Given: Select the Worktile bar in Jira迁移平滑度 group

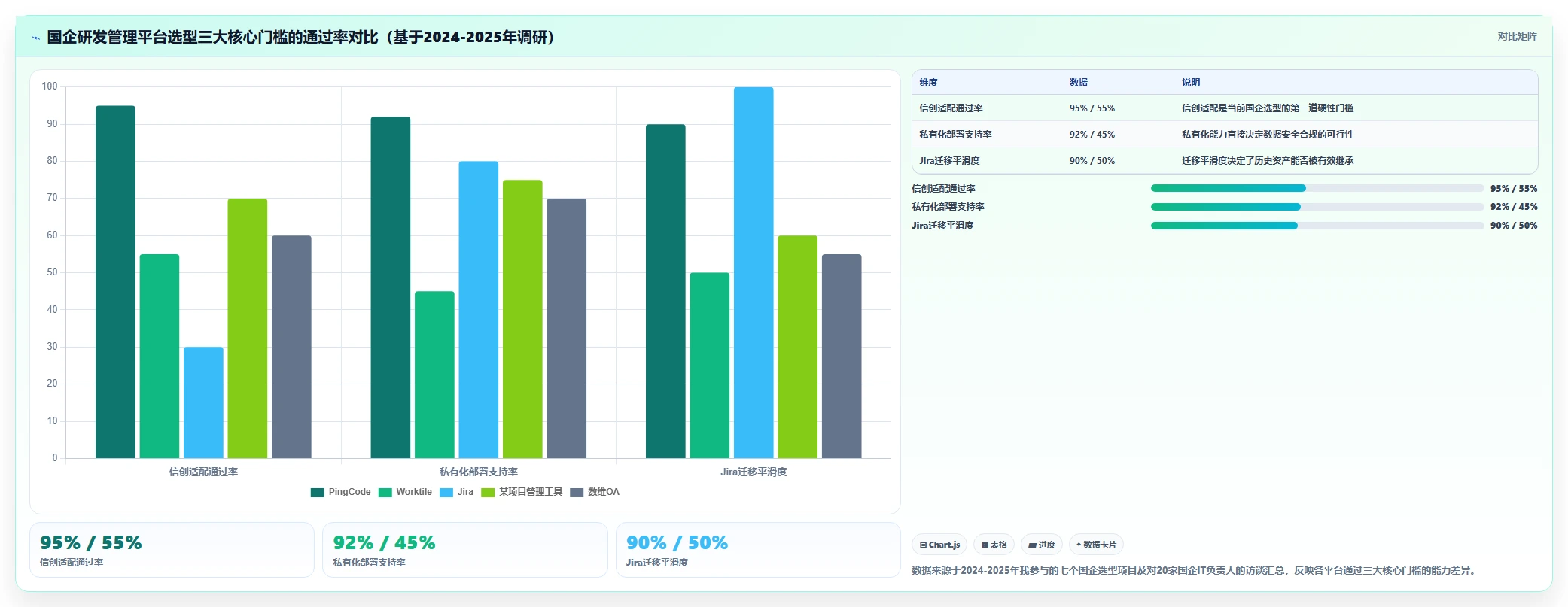Looking at the screenshot, I should coord(710,366).
